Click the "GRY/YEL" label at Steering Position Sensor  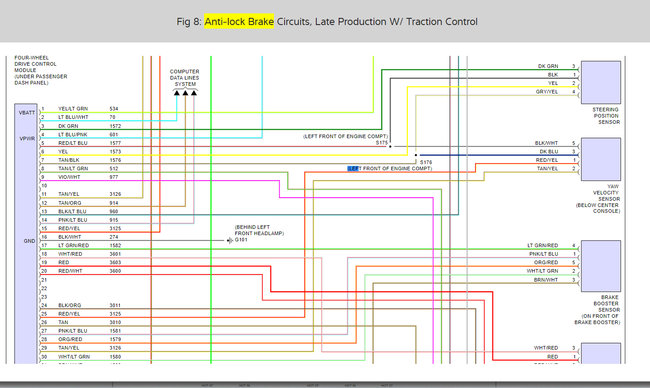[547, 92]
